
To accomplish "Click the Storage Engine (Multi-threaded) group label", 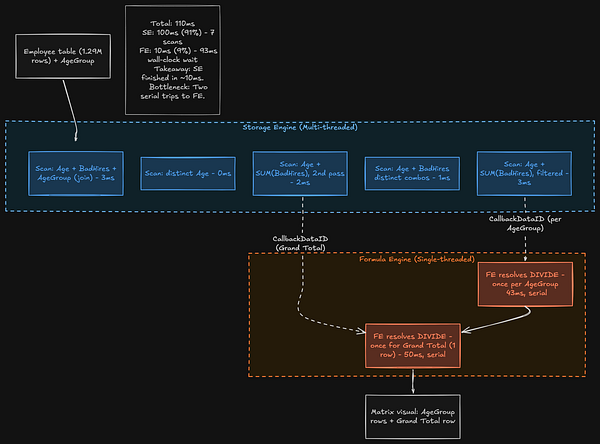I will click(x=300, y=127).
